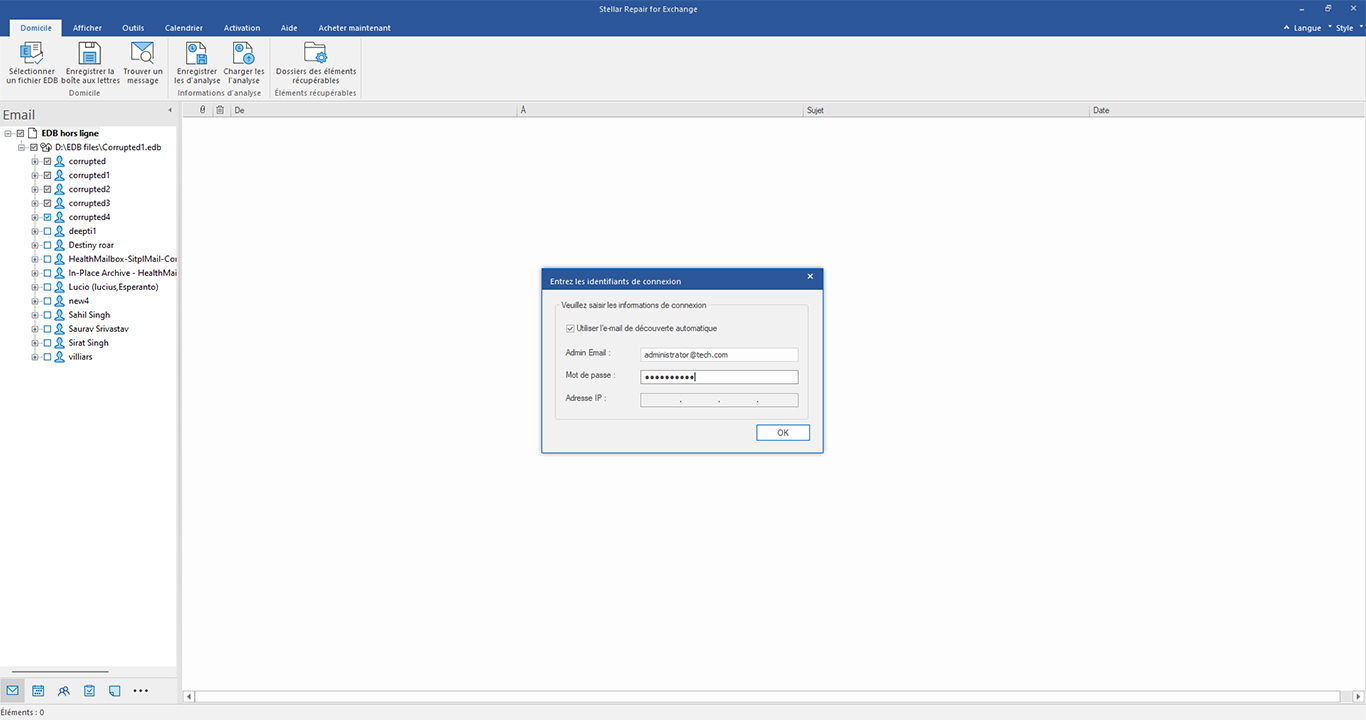Image resolution: width=1366 pixels, height=720 pixels.
Task: Switch to calendar view icon in bottom bar
Action: click(x=38, y=691)
